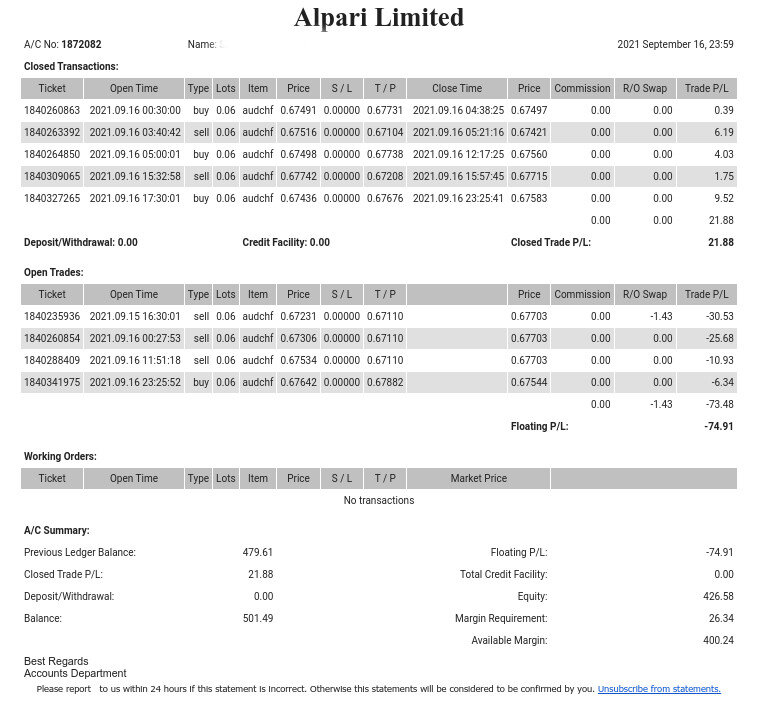The height and width of the screenshot is (719, 775).
Task: Click the Balance value 501.49
Action: point(258,618)
